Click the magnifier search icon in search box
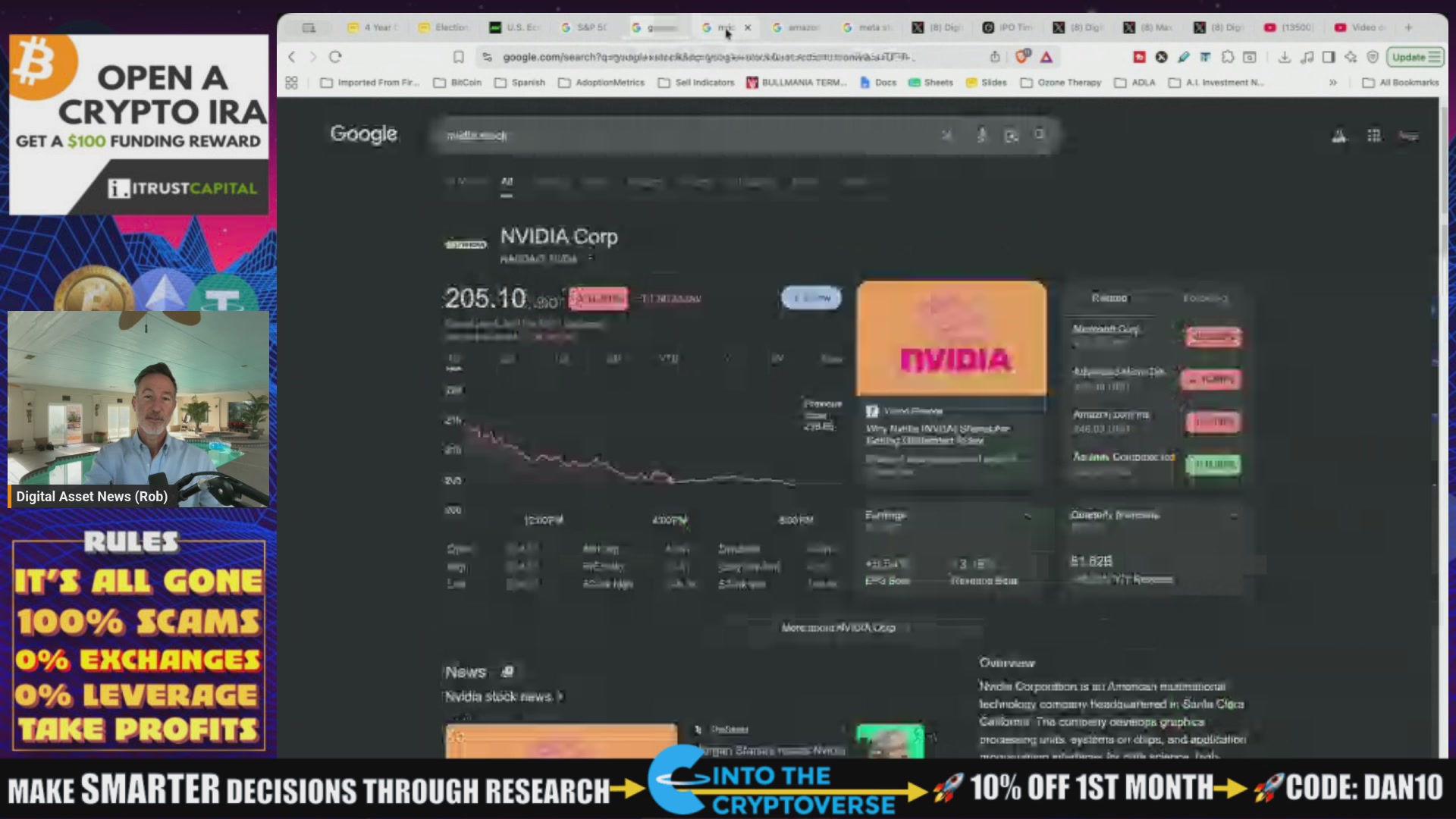This screenshot has height=819, width=1456. (x=1040, y=134)
